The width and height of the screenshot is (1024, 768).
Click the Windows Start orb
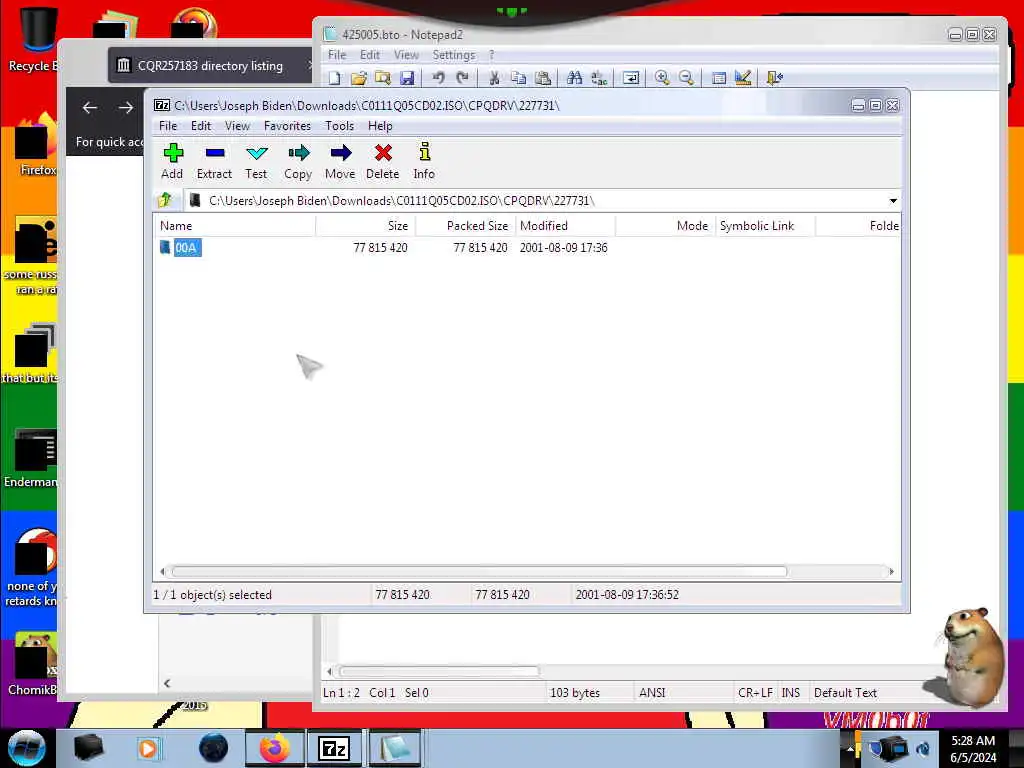pyautogui.click(x=27, y=748)
